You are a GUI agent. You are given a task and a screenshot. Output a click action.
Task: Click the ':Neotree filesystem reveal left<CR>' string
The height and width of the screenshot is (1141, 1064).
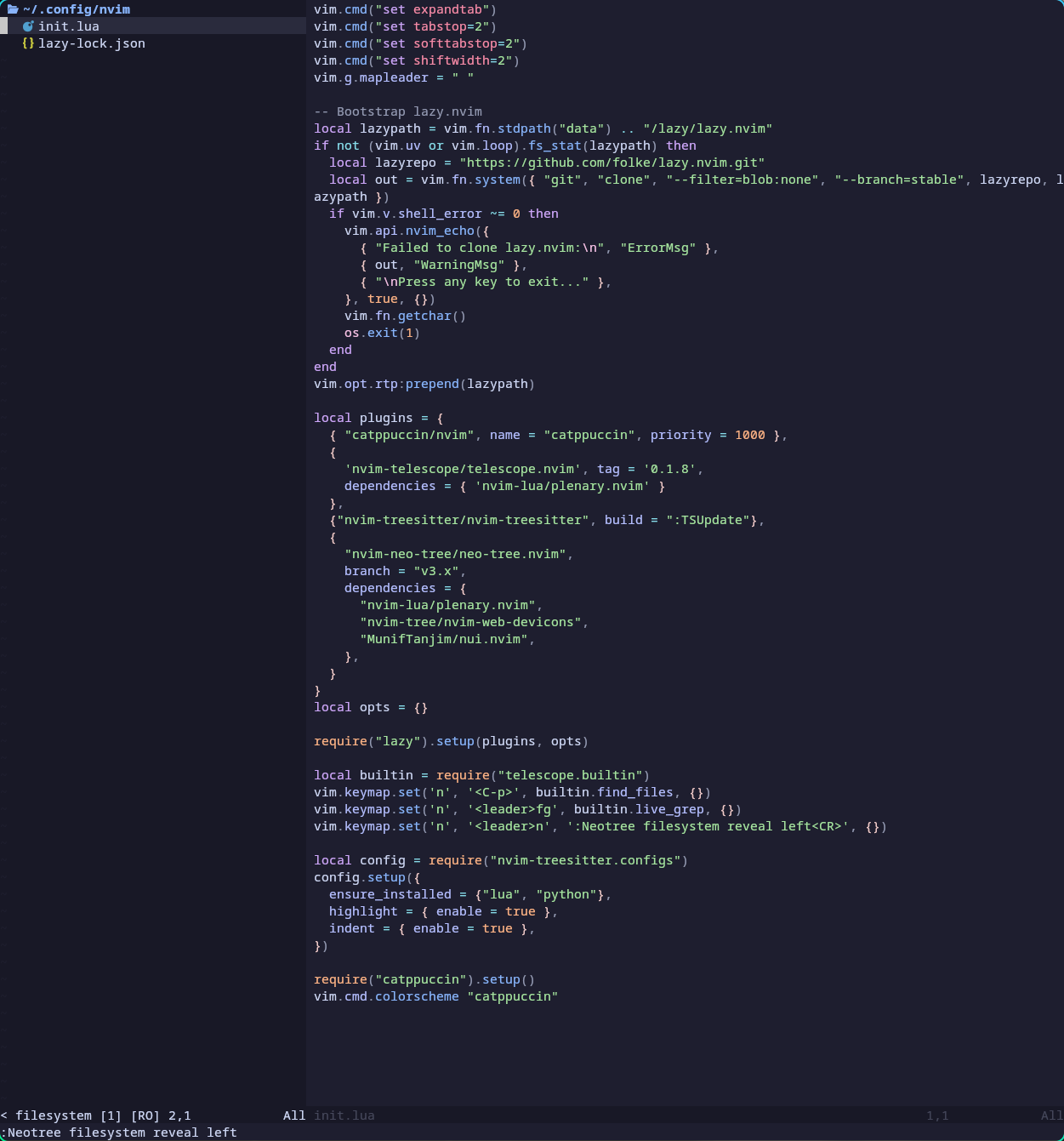click(708, 826)
